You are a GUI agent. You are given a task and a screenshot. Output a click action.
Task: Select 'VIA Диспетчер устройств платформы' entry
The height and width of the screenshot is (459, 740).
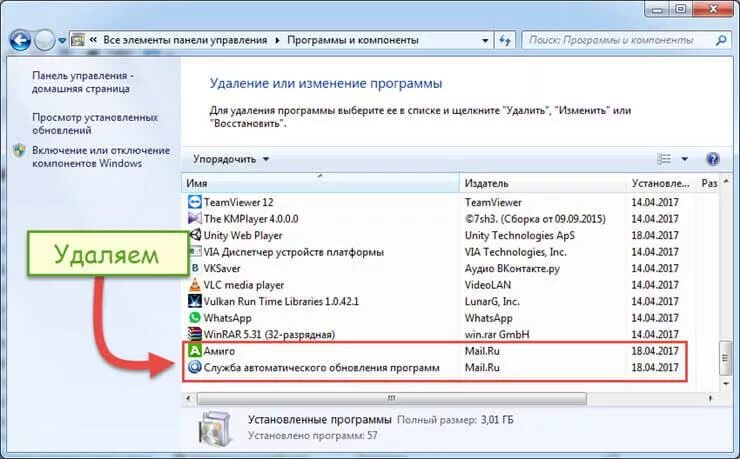[x=294, y=252]
